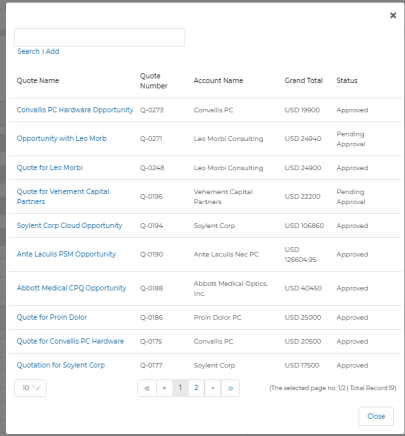This screenshot has height=436, width=405.
Task: Click account name Abbott Medical Optics, Inc.
Action: (x=231, y=288)
